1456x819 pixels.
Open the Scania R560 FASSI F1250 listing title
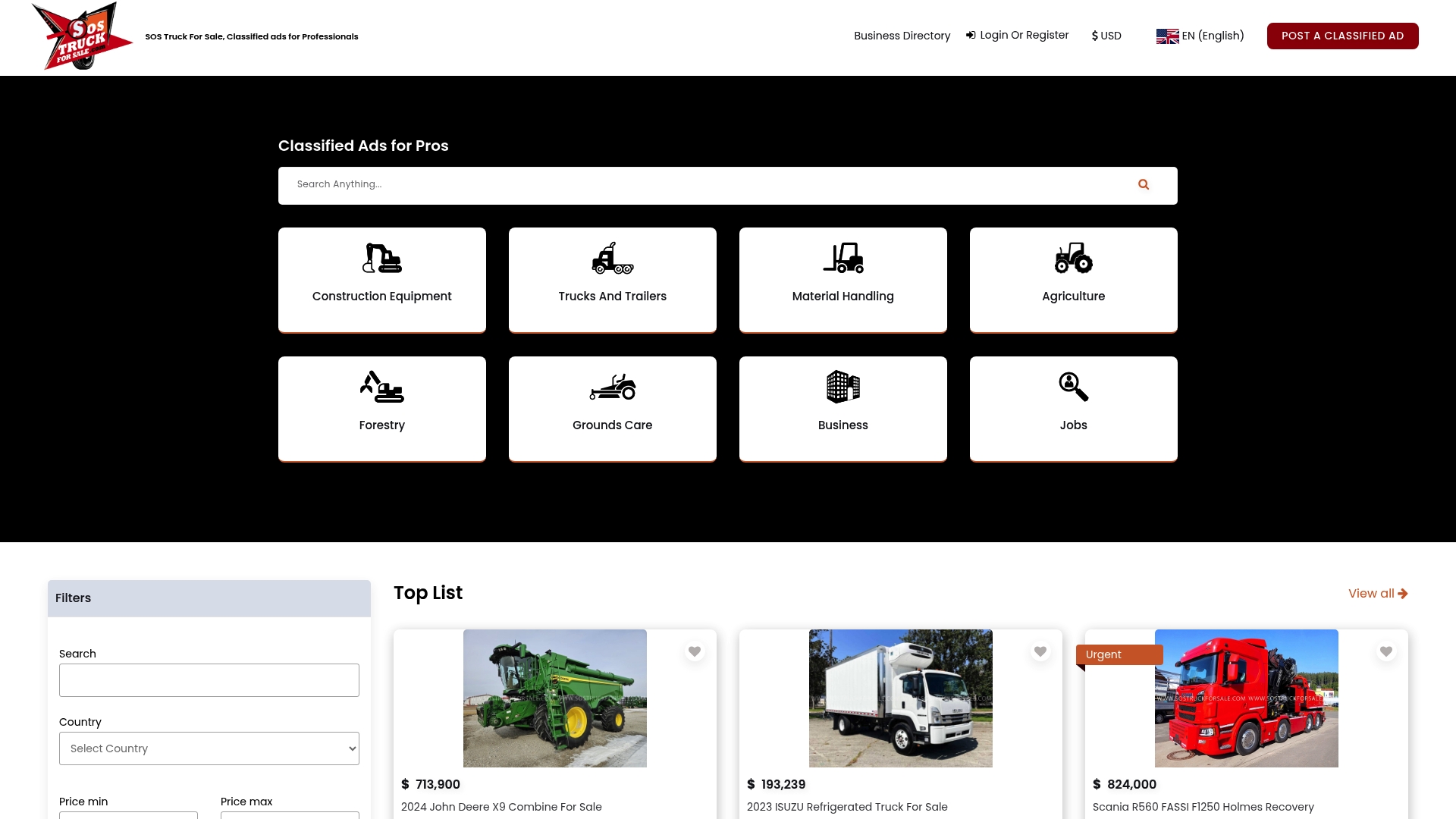pos(1203,807)
